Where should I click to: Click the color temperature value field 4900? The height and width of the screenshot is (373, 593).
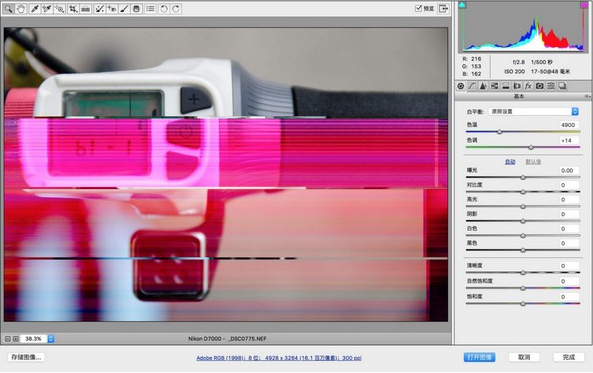click(568, 125)
